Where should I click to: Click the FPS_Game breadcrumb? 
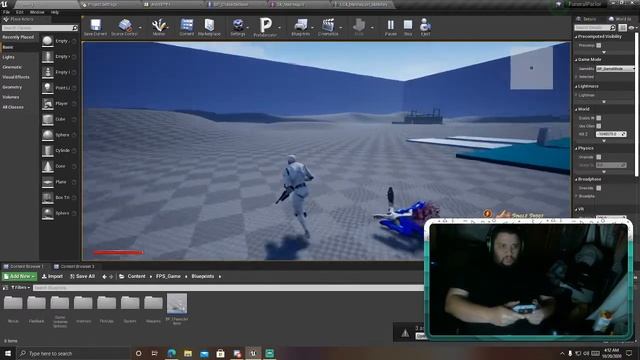(x=168, y=277)
